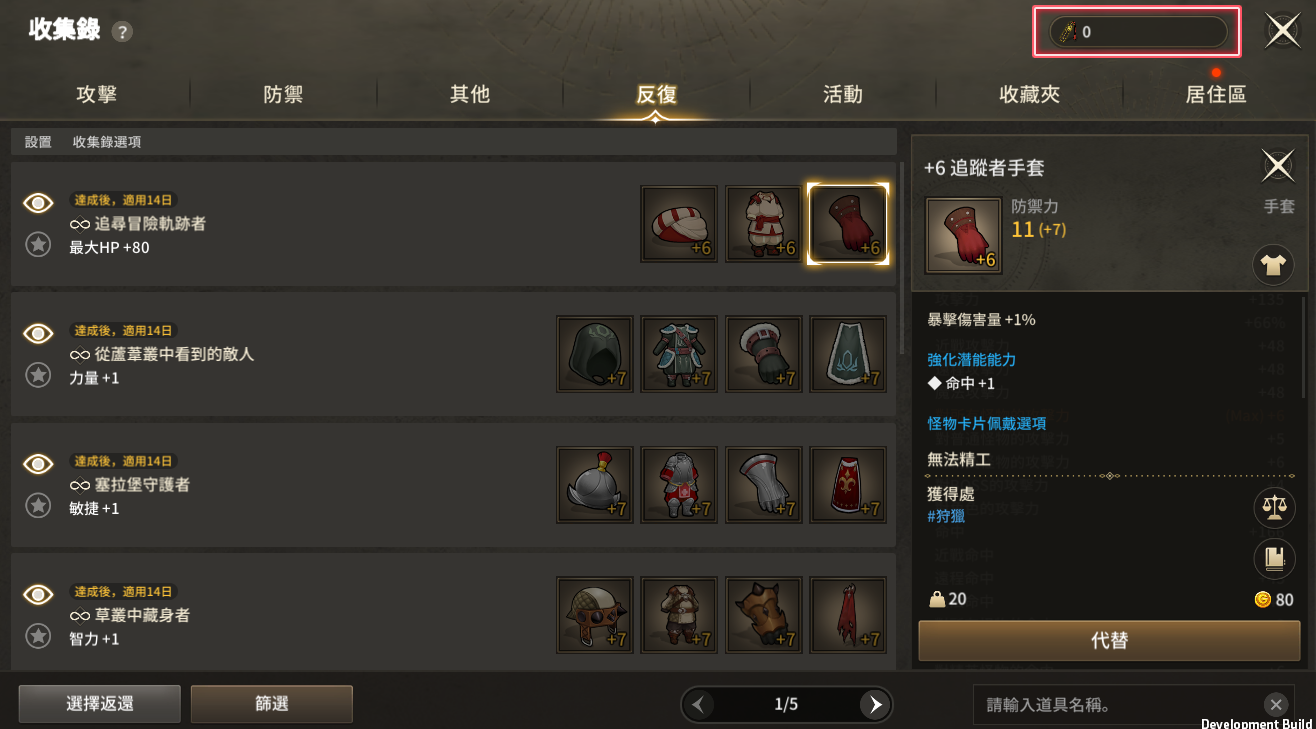Go to next page arrow
The image size is (1316, 729).
click(x=875, y=705)
